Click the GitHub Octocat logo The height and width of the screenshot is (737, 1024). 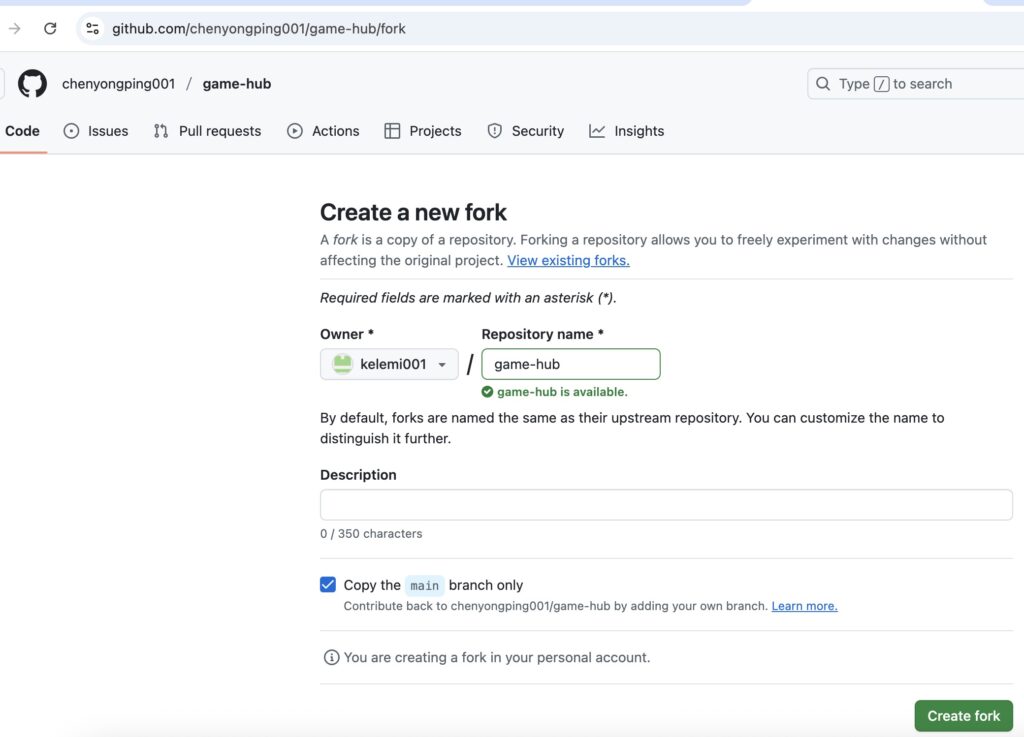pos(32,84)
